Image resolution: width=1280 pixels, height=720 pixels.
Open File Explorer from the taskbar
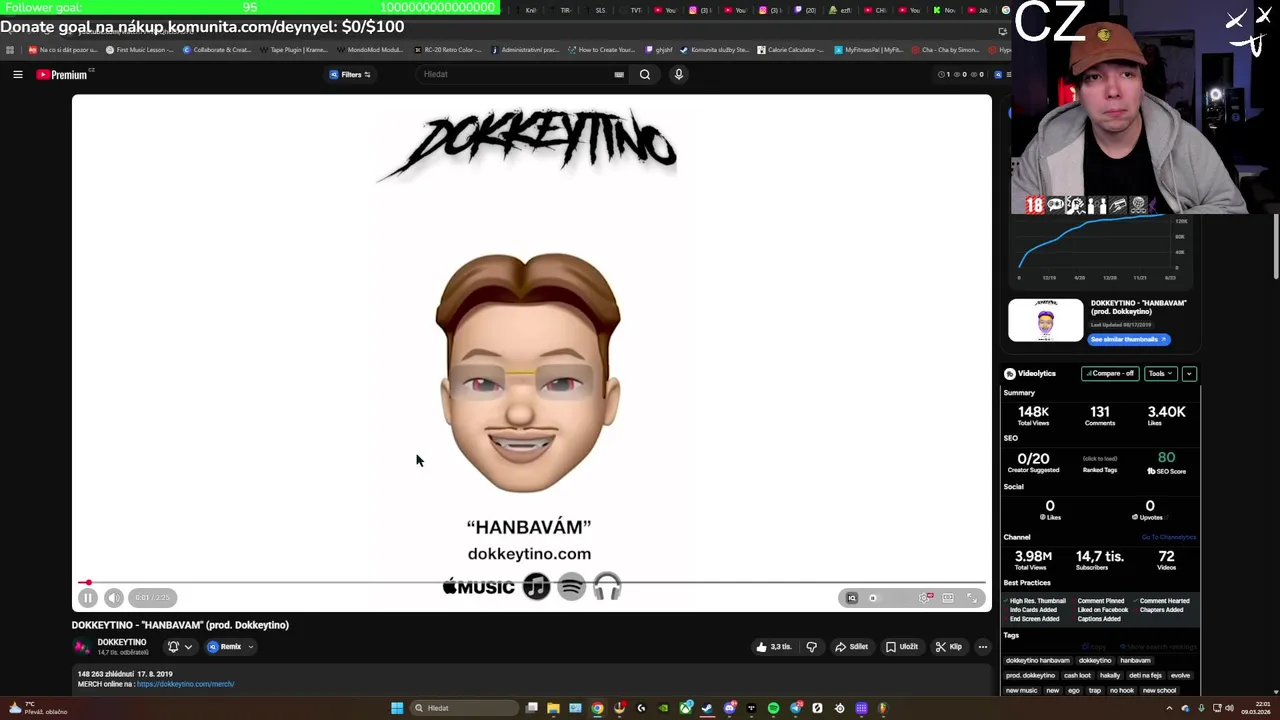coord(553,708)
